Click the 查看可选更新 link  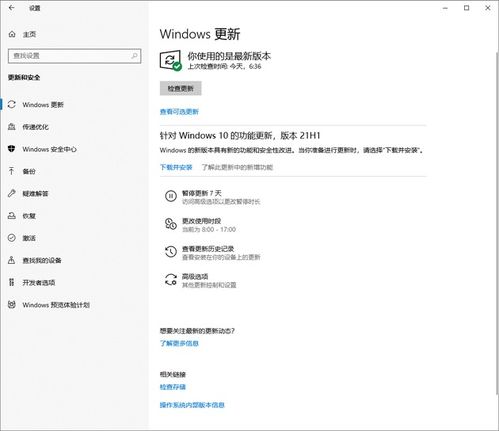179,112
